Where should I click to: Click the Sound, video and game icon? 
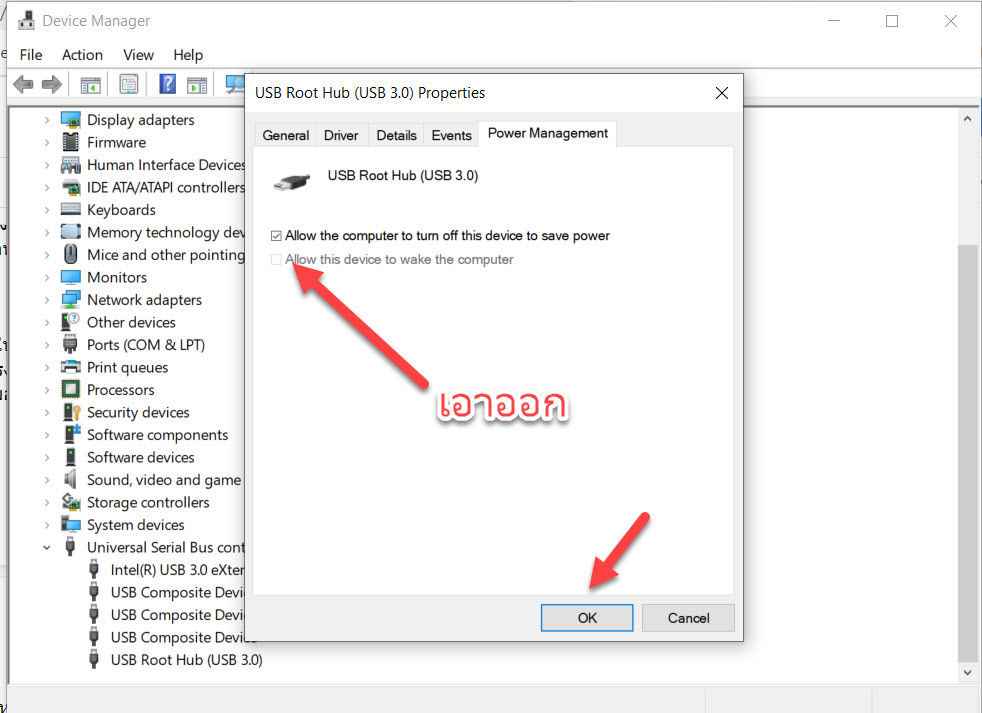(70, 479)
